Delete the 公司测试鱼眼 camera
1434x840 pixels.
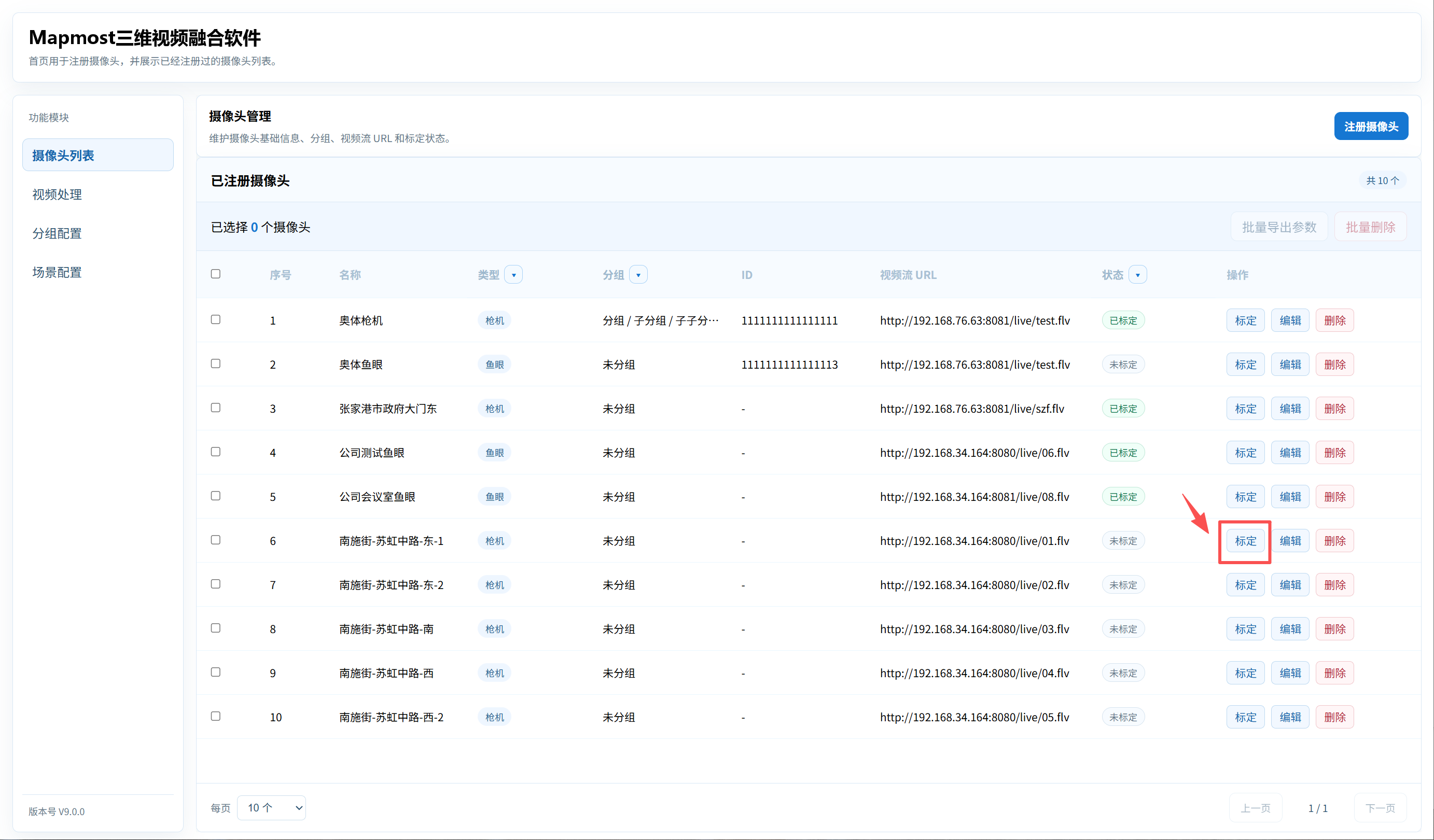[x=1335, y=453]
